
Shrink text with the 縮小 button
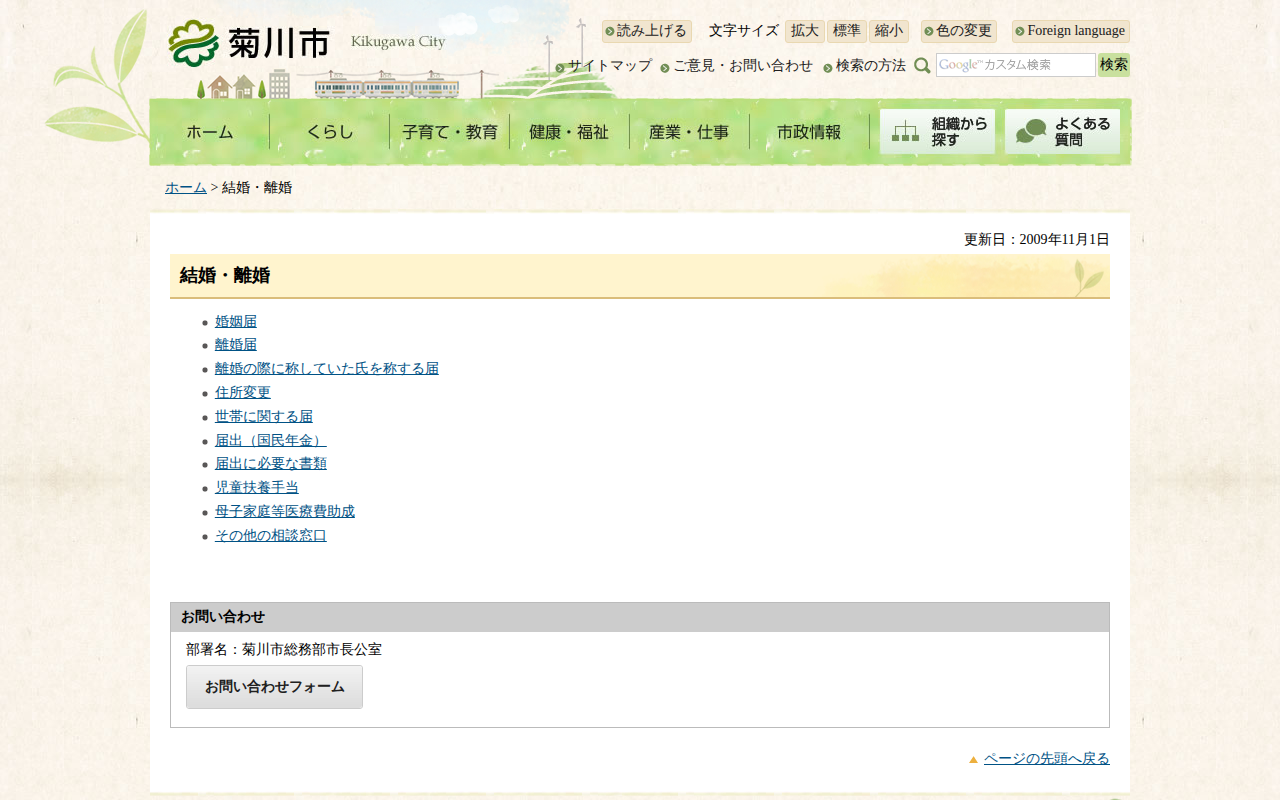888,31
